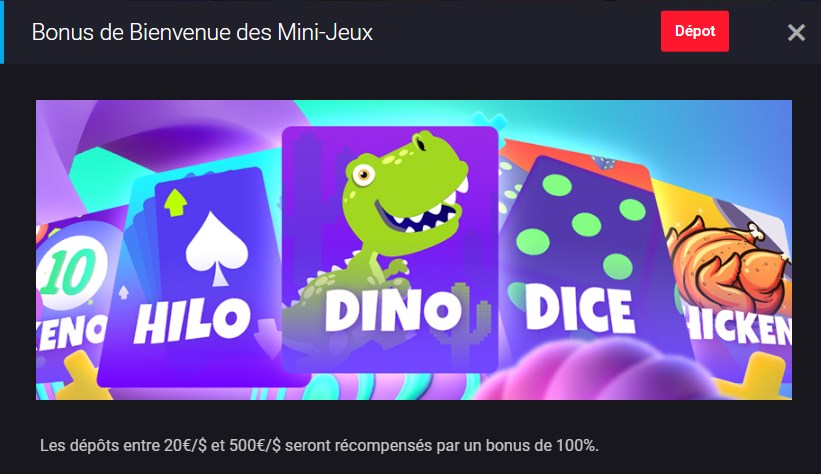This screenshot has width=821, height=474.
Task: Click the Bonus de Bienvenue des Mini-Jeux title
Action: point(202,32)
